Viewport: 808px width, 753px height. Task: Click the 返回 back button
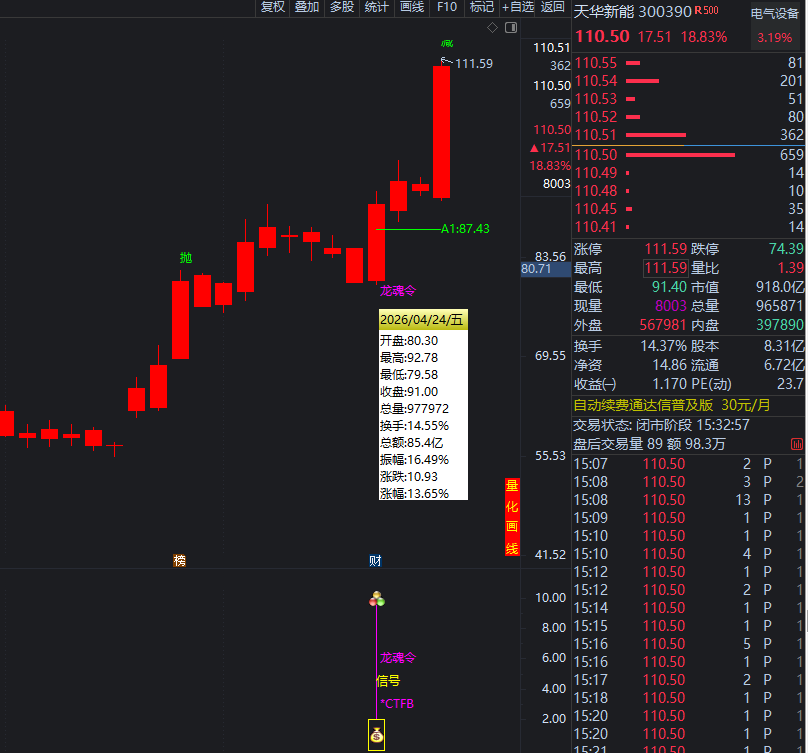click(553, 7)
